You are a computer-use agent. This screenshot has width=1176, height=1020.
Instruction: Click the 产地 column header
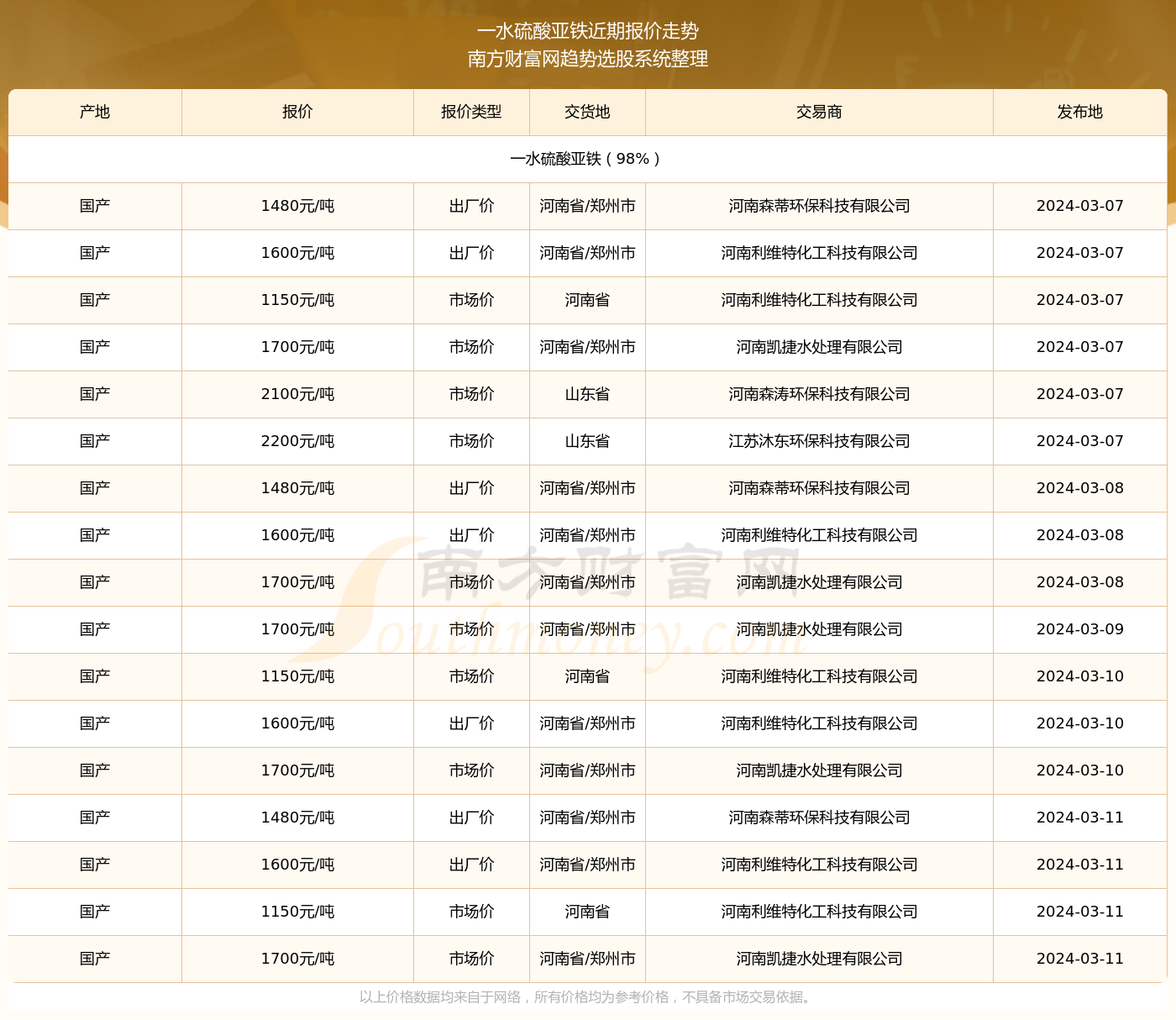pos(95,112)
